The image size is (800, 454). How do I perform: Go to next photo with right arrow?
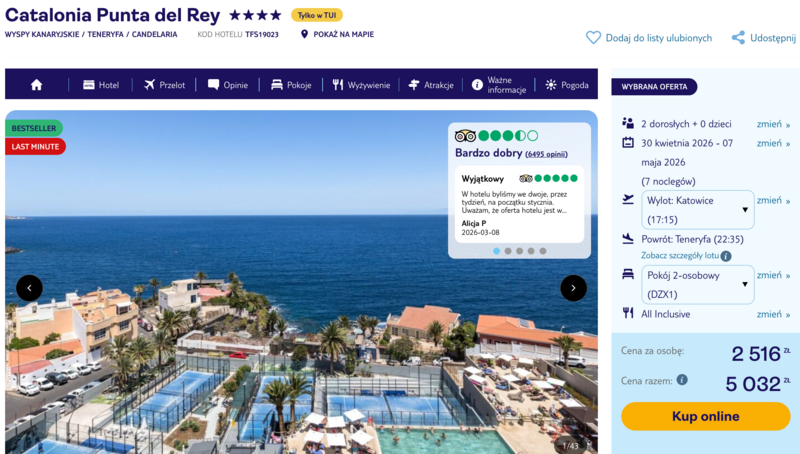[573, 288]
